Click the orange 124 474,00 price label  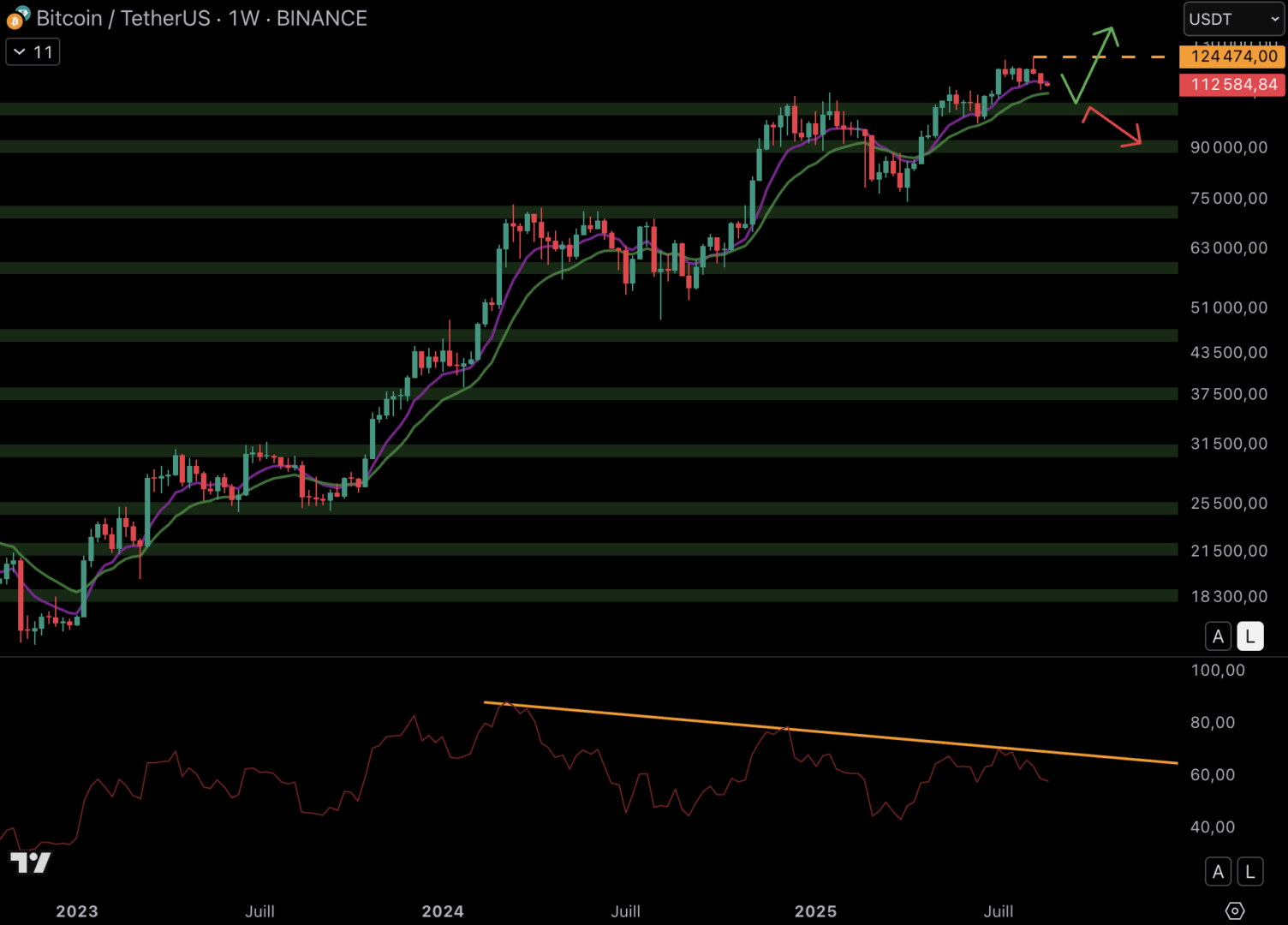pyautogui.click(x=1232, y=57)
